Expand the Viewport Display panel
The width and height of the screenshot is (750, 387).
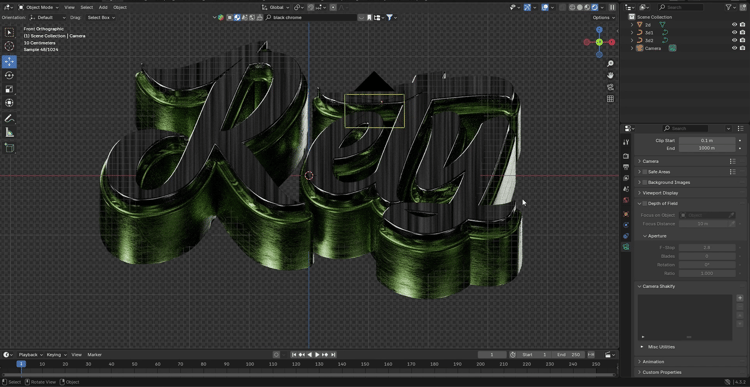(660, 193)
